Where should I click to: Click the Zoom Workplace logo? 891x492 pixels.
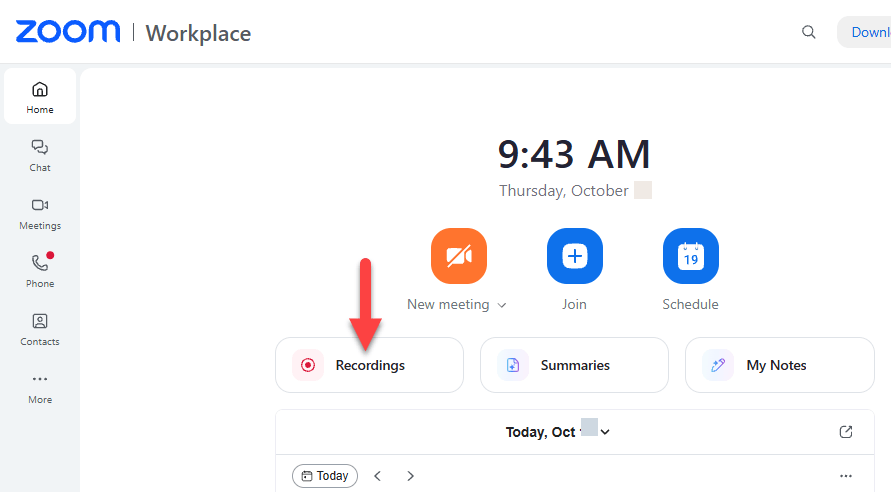133,32
